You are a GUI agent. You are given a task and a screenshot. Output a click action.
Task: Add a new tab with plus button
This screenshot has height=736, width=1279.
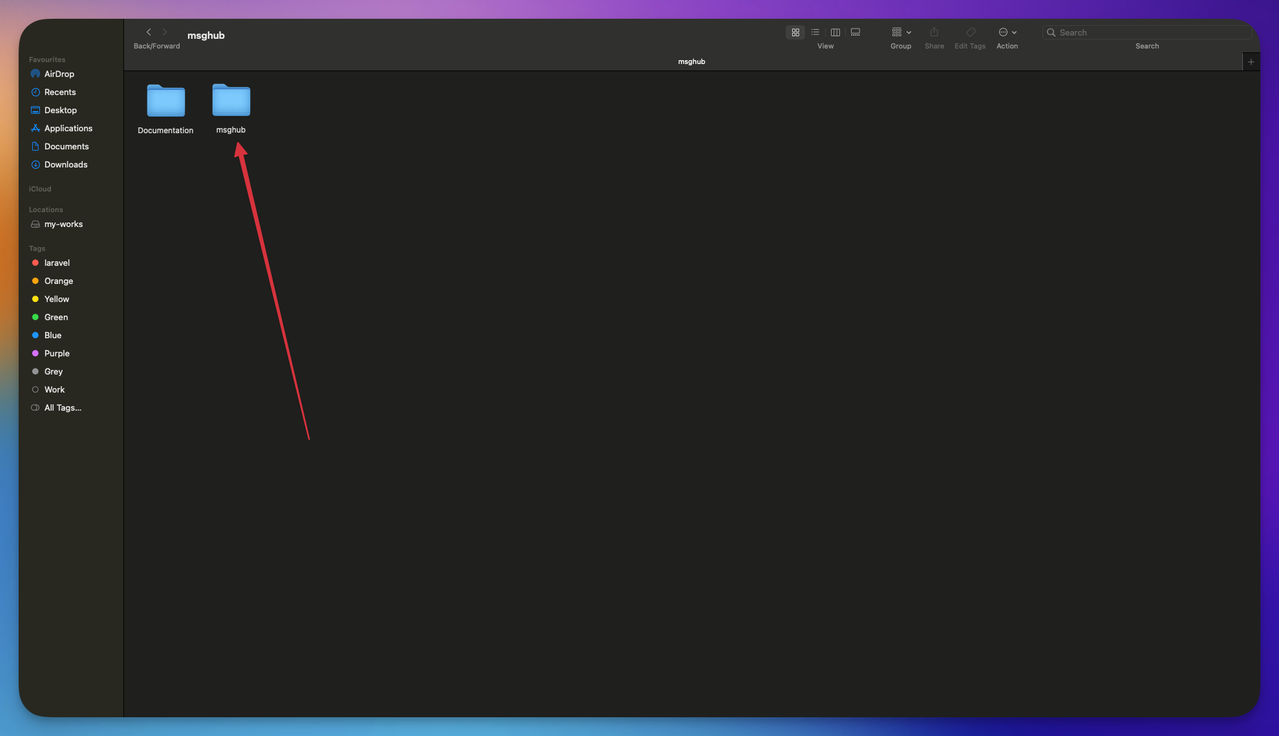(x=1251, y=62)
